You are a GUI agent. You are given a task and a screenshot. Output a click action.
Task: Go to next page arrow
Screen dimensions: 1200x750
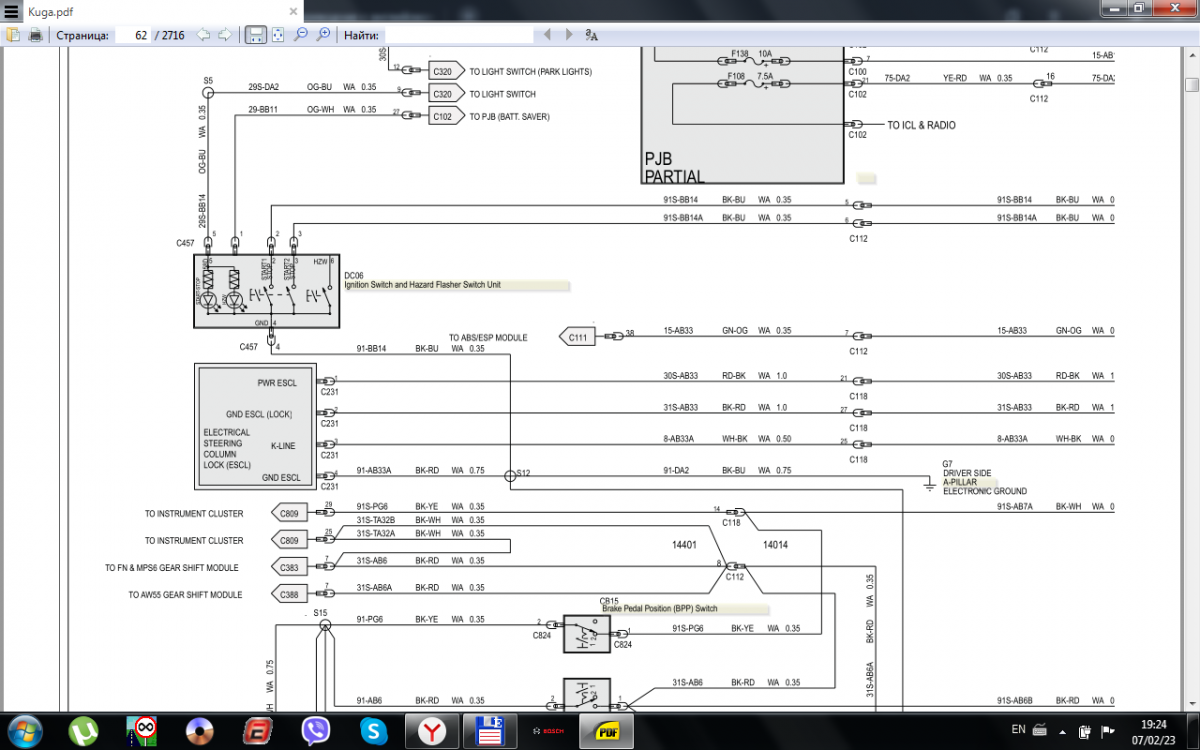pos(225,35)
